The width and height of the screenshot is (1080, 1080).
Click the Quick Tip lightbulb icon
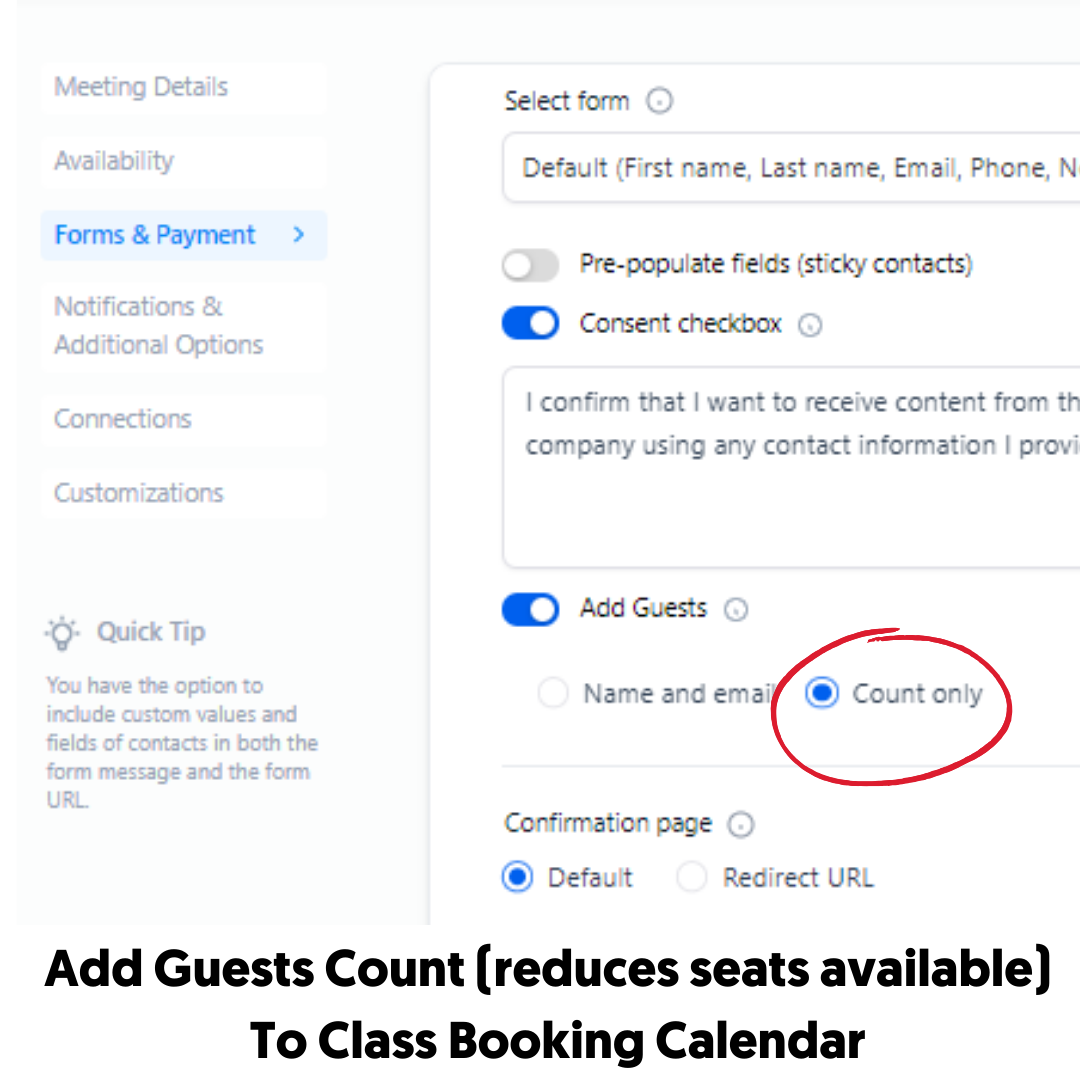click(x=62, y=633)
